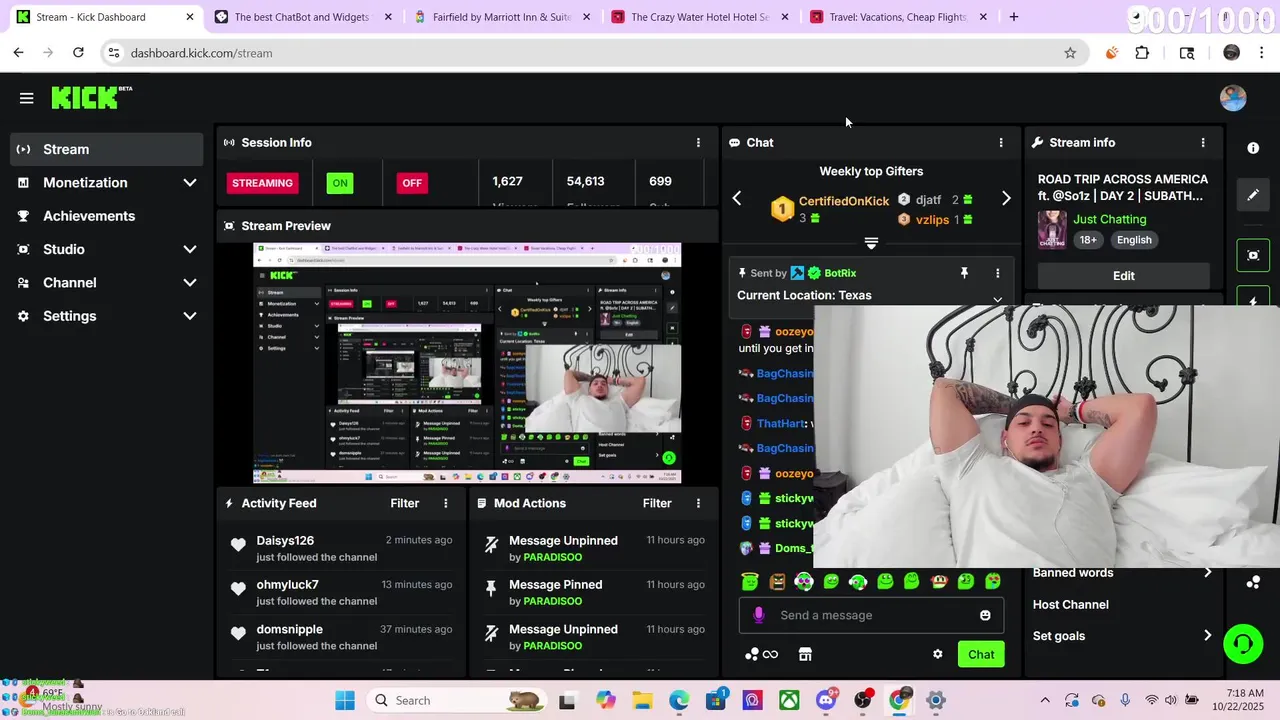This screenshot has height=720, width=1280.
Task: Open Activity Feed three-dot menu
Action: pyautogui.click(x=446, y=503)
